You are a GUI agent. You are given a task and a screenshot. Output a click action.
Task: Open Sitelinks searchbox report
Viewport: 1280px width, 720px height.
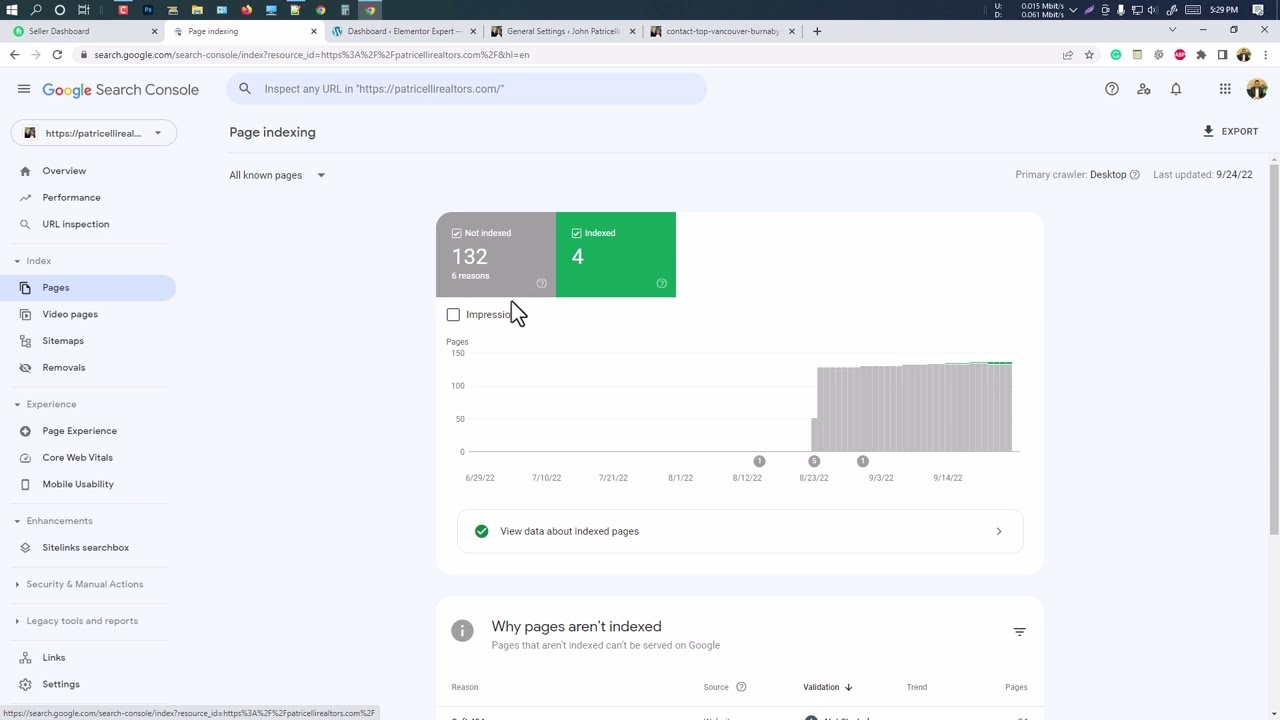(x=88, y=548)
